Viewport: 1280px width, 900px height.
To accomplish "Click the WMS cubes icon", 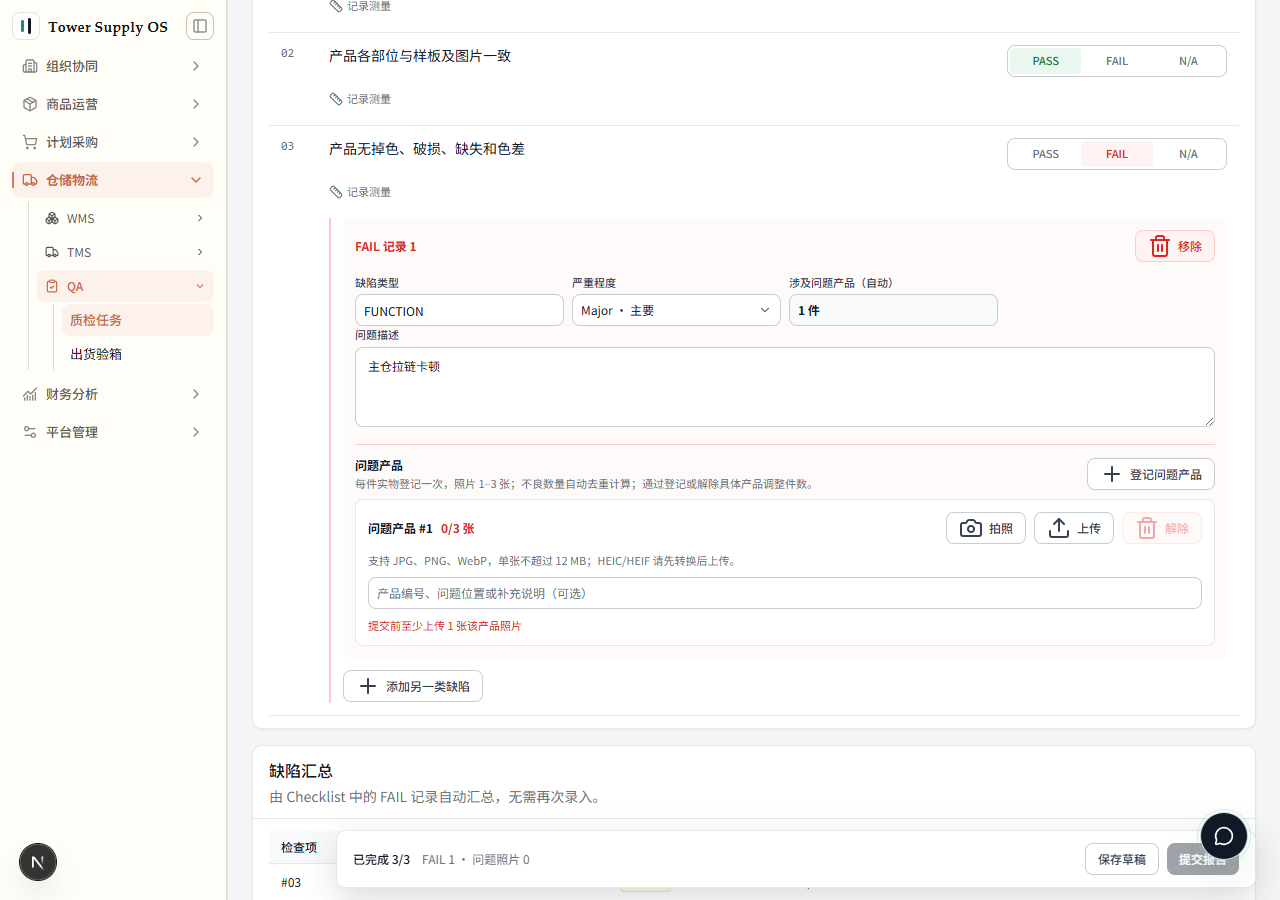I will 52,218.
